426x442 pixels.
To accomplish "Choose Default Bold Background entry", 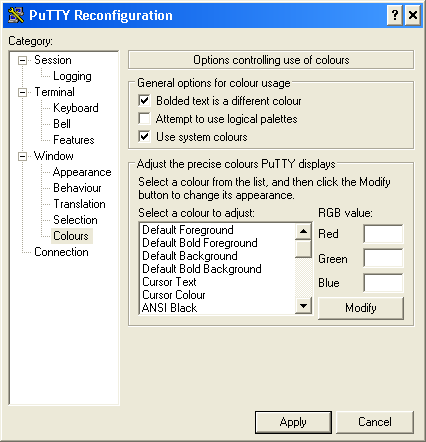I will [x=217, y=269].
